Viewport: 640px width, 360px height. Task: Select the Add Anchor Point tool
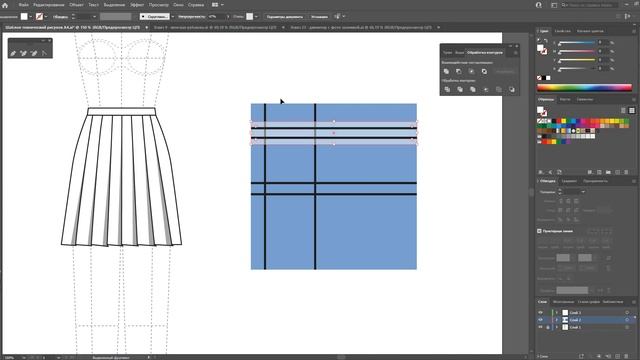[23, 53]
